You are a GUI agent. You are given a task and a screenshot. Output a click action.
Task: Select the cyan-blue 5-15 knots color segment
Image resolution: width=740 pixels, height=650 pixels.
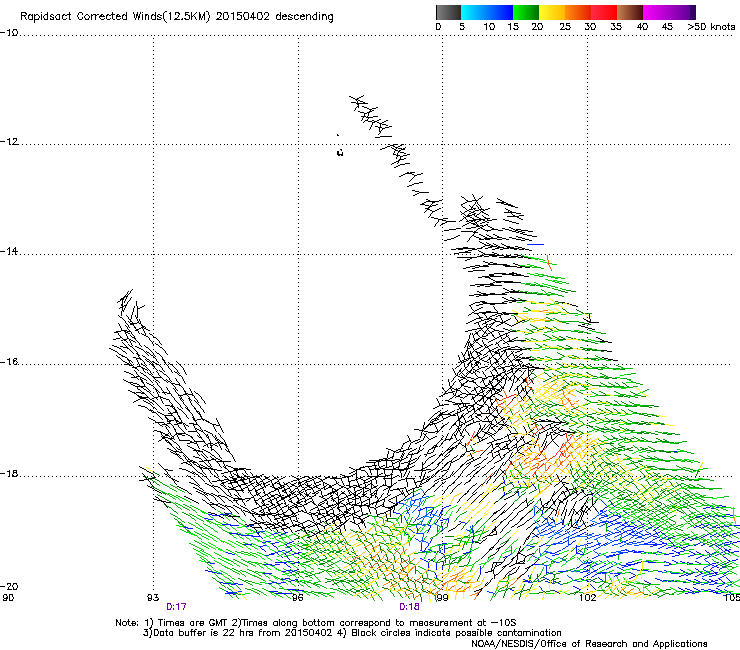coord(487,12)
